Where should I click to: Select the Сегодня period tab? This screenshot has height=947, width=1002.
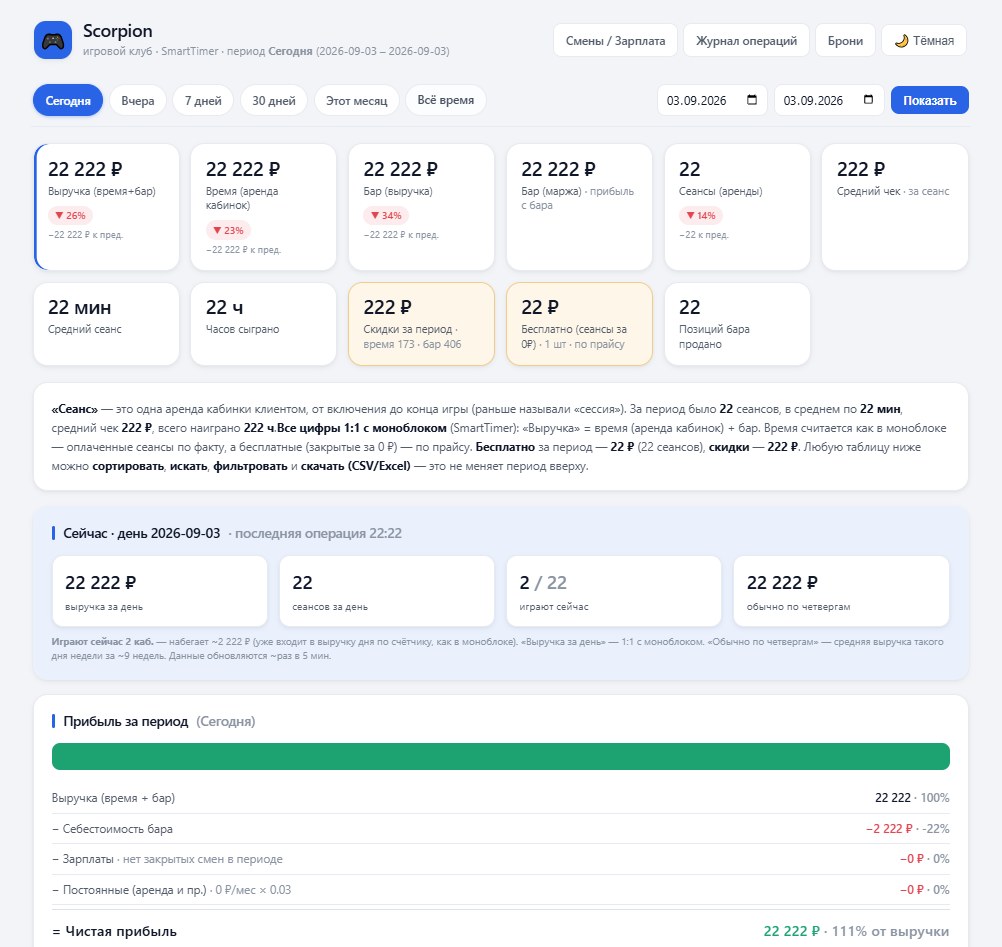point(68,100)
